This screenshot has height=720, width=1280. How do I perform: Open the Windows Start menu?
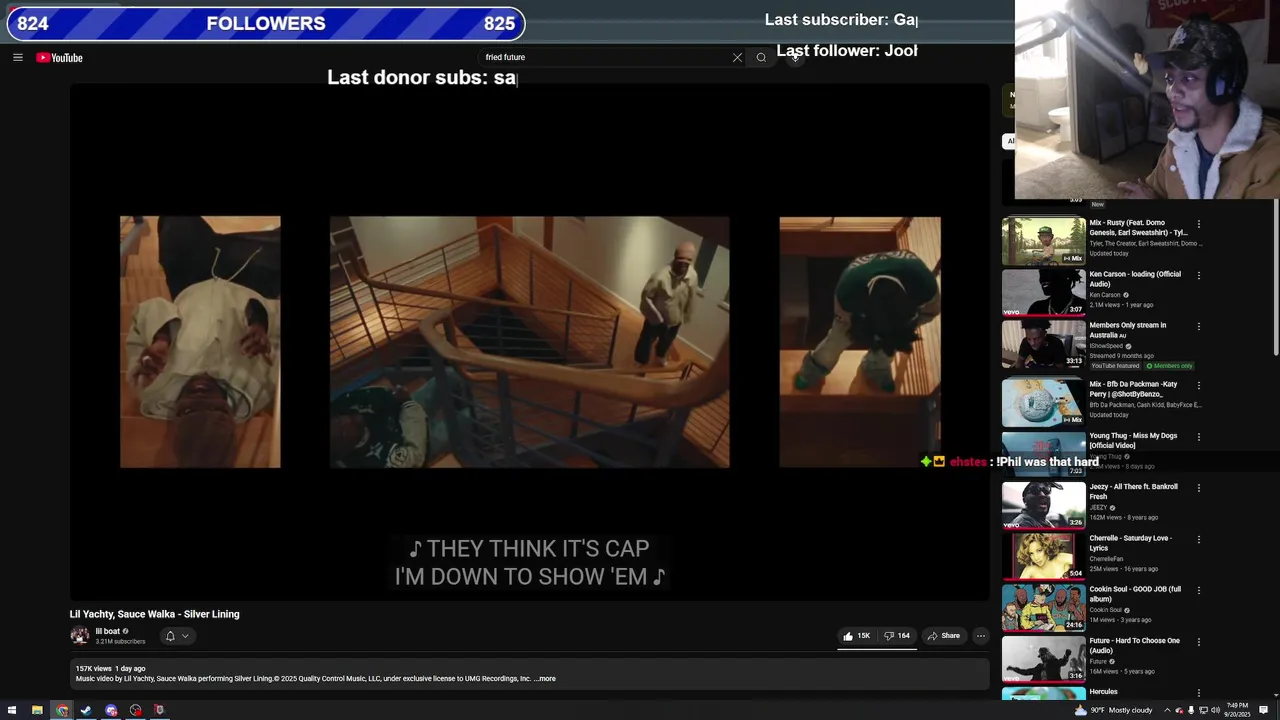pos(12,710)
